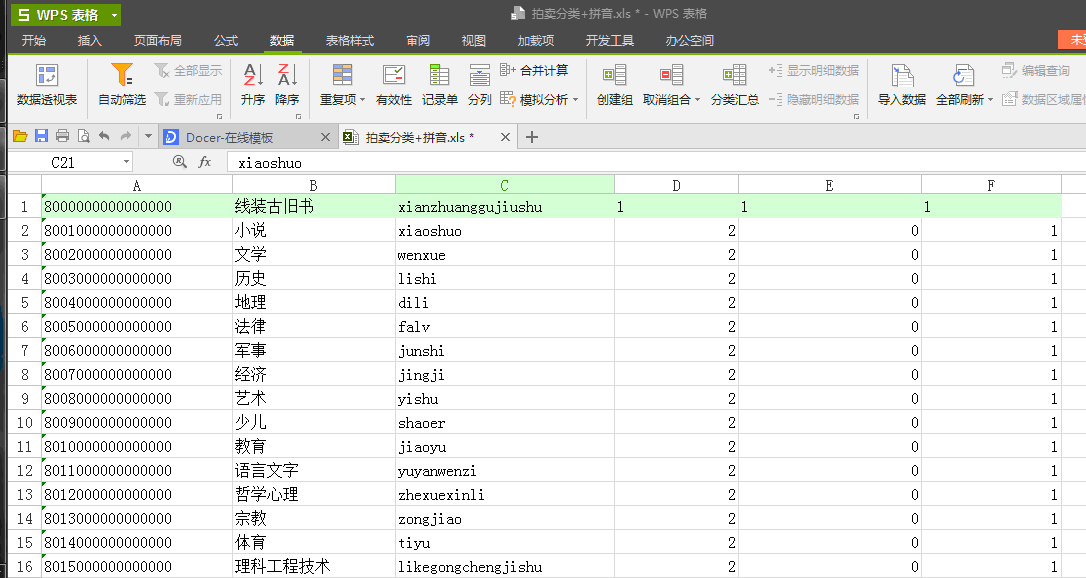Select column C header
The height and width of the screenshot is (578, 1086).
click(x=504, y=185)
